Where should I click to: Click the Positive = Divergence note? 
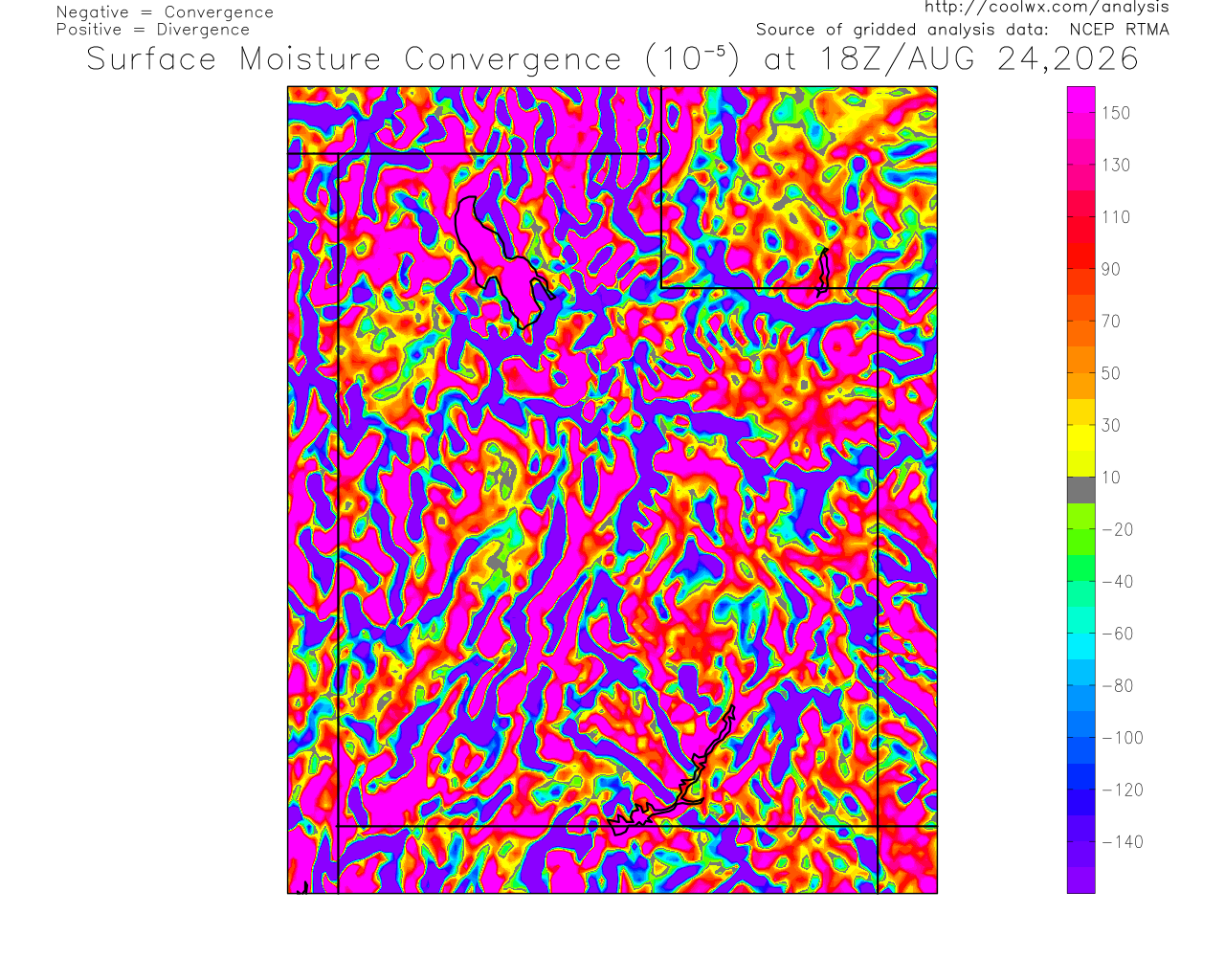point(153,30)
